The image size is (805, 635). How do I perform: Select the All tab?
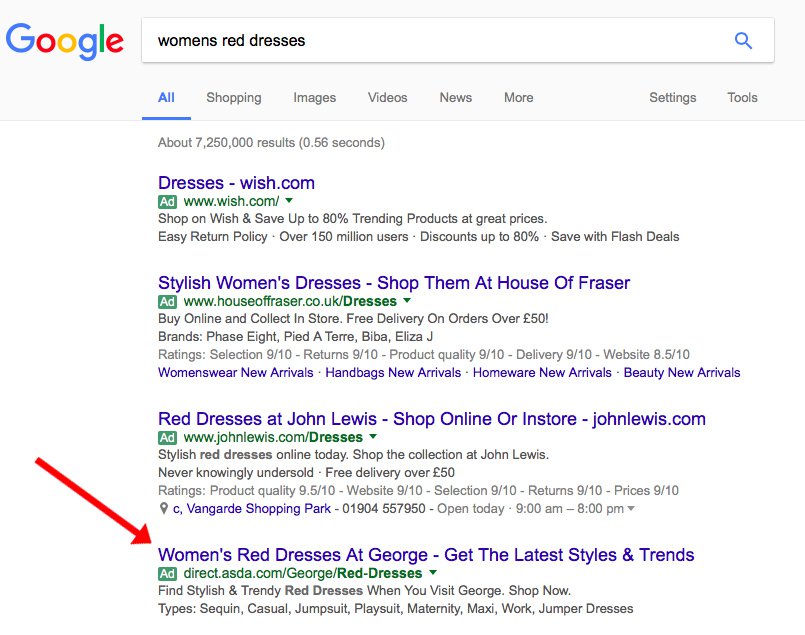pyautogui.click(x=166, y=98)
